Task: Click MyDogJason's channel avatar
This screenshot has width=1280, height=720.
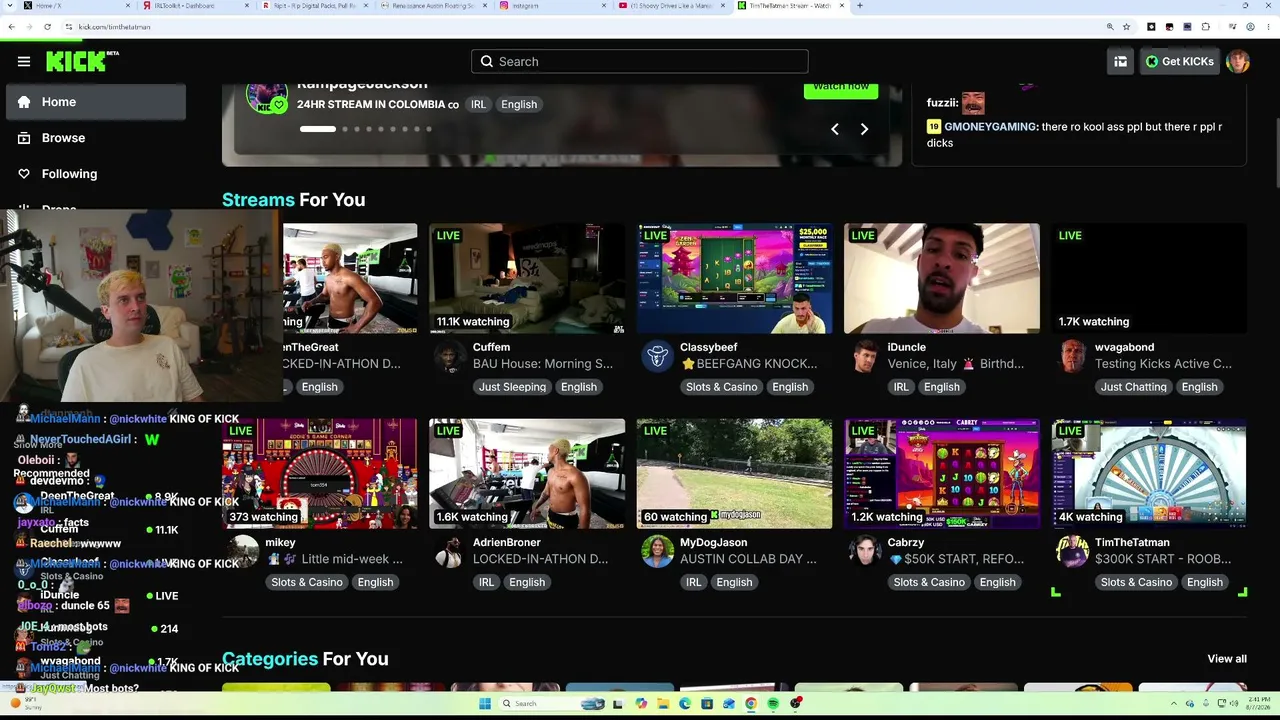Action: coord(657,551)
